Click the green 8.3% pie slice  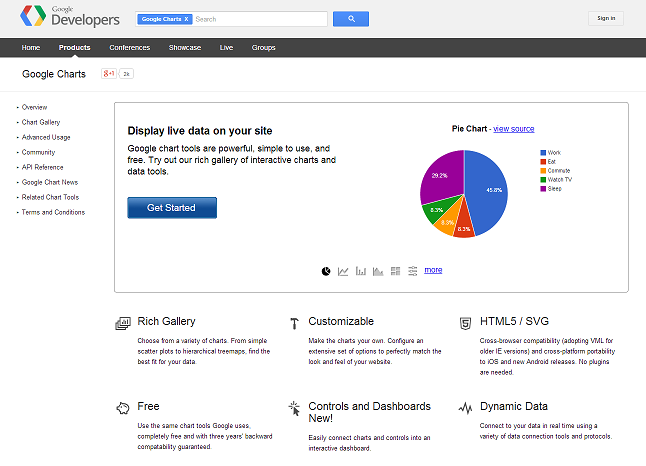(x=439, y=209)
